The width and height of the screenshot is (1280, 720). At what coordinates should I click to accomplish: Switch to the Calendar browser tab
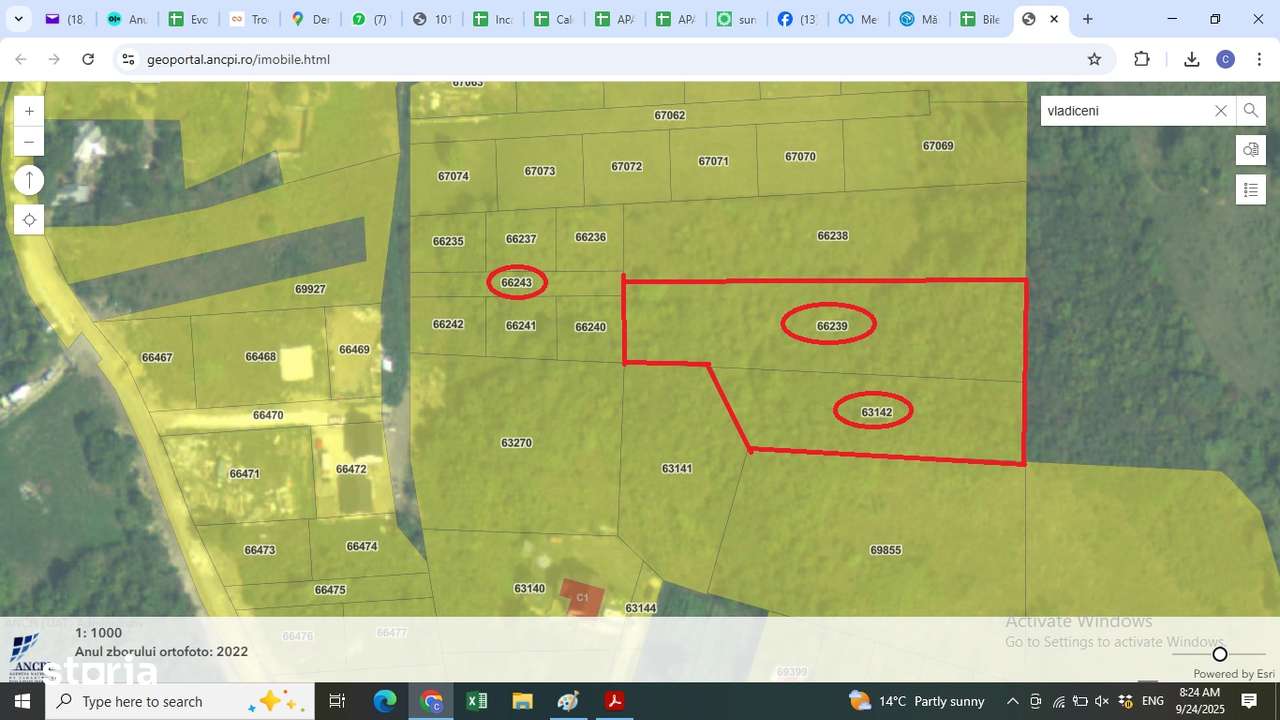pyautogui.click(x=553, y=18)
